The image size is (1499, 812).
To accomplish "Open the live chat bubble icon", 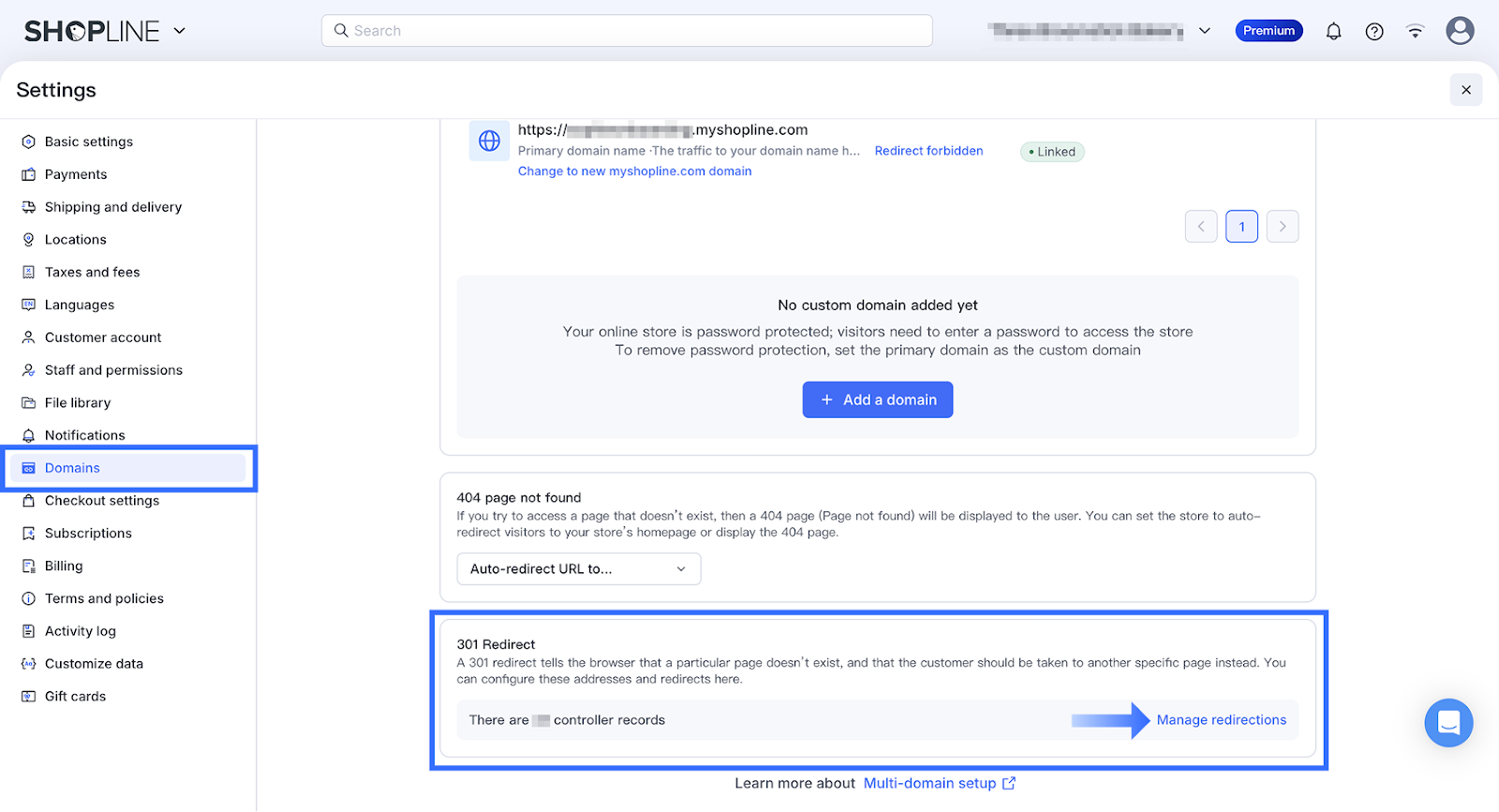I will click(x=1448, y=723).
